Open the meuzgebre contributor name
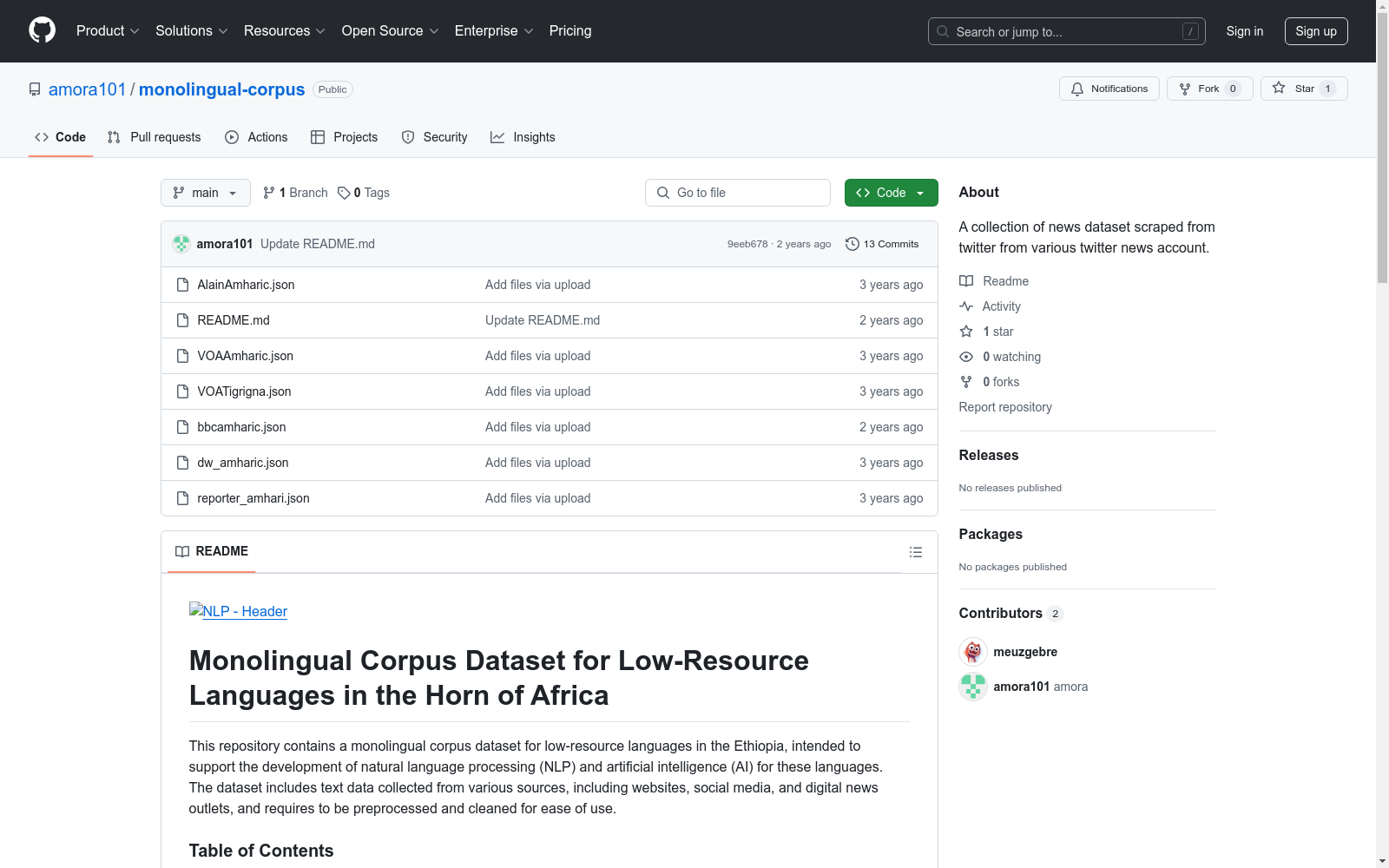The width and height of the screenshot is (1389, 868). [1025, 652]
